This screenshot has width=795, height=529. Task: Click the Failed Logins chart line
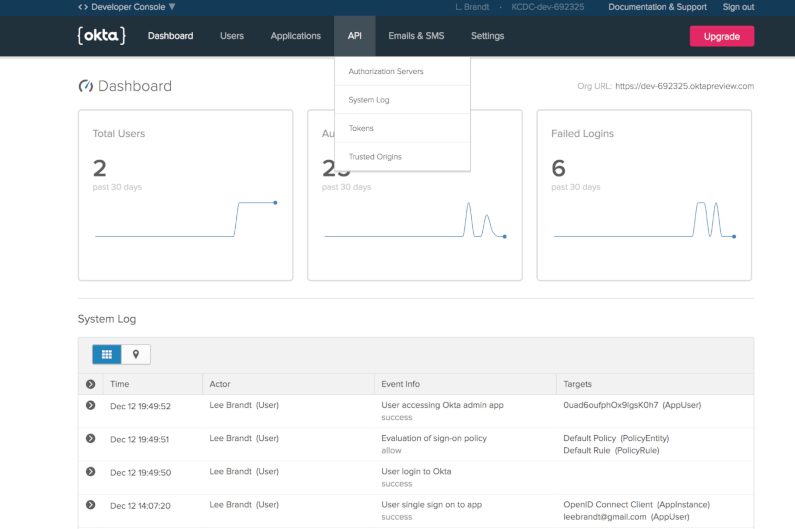[644, 220]
